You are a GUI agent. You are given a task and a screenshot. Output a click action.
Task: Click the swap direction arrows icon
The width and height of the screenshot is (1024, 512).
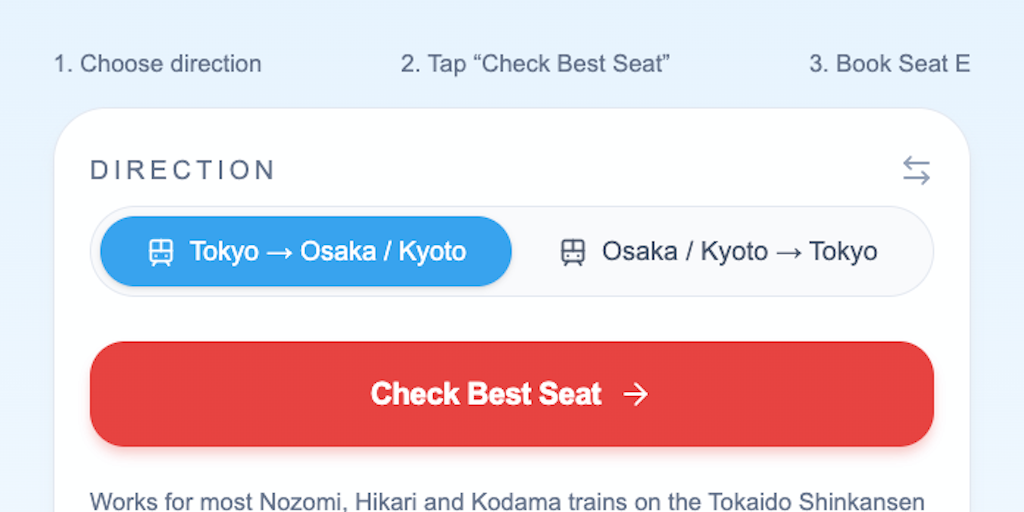916,170
